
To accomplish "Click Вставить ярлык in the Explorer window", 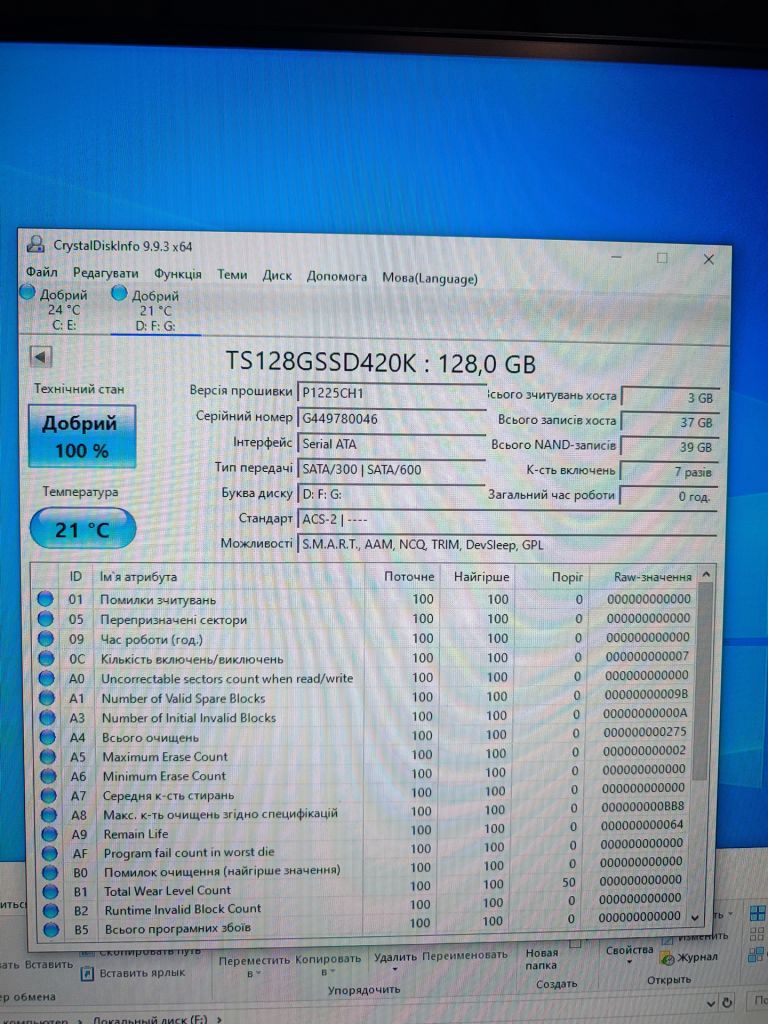I will point(133,973).
